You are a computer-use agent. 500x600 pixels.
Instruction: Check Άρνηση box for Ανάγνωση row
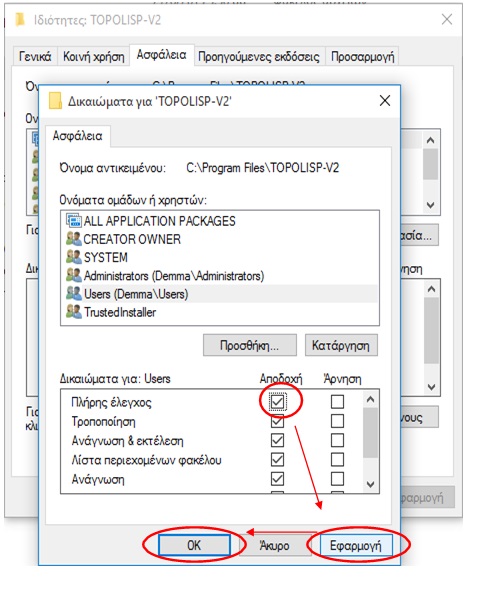337,479
